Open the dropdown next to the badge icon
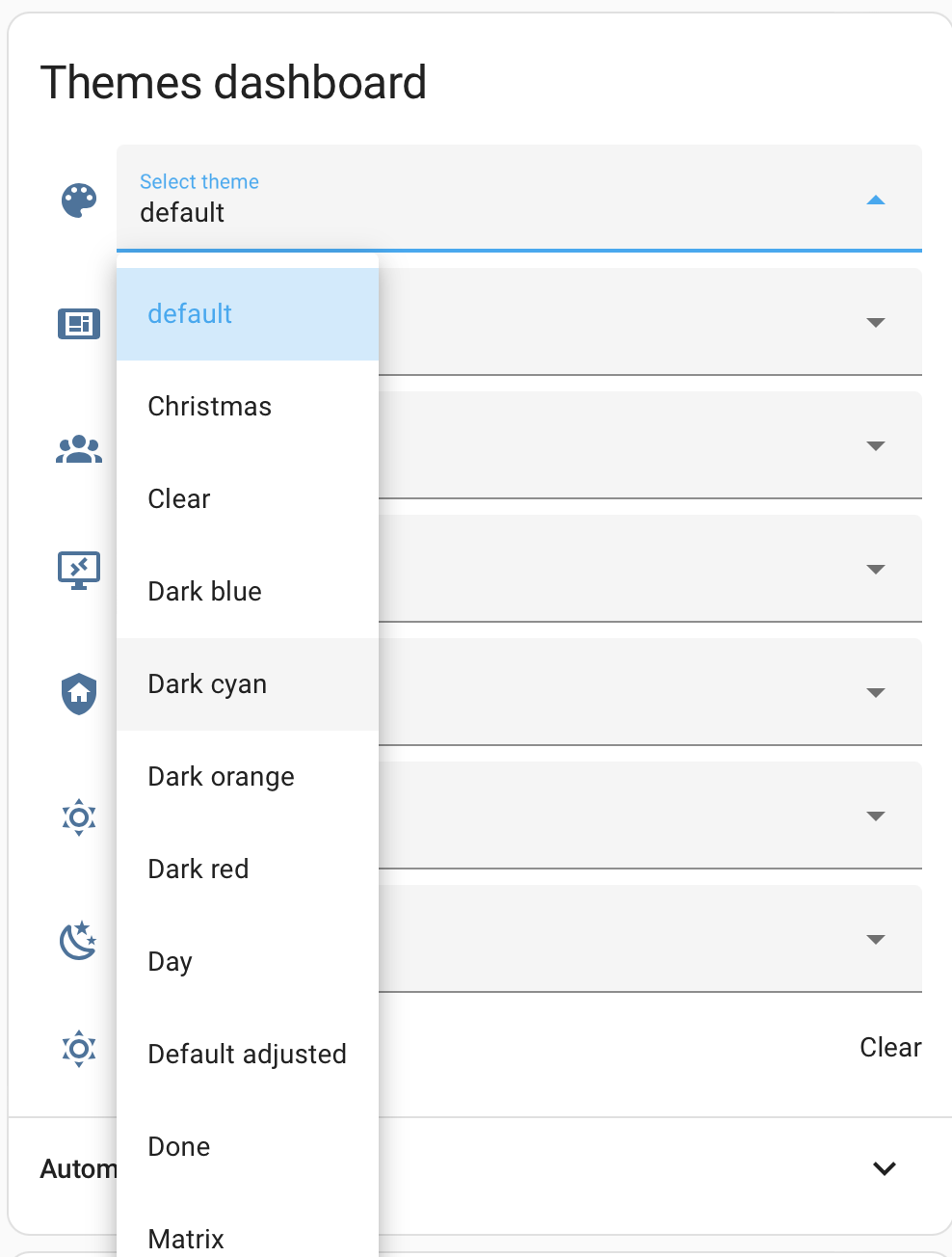 click(x=875, y=323)
